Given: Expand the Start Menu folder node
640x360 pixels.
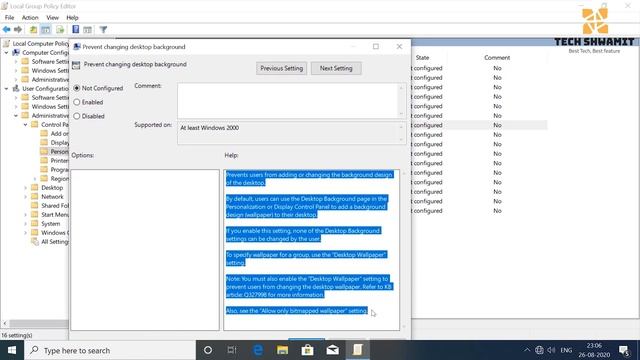Looking at the screenshot, I should click(25, 215).
